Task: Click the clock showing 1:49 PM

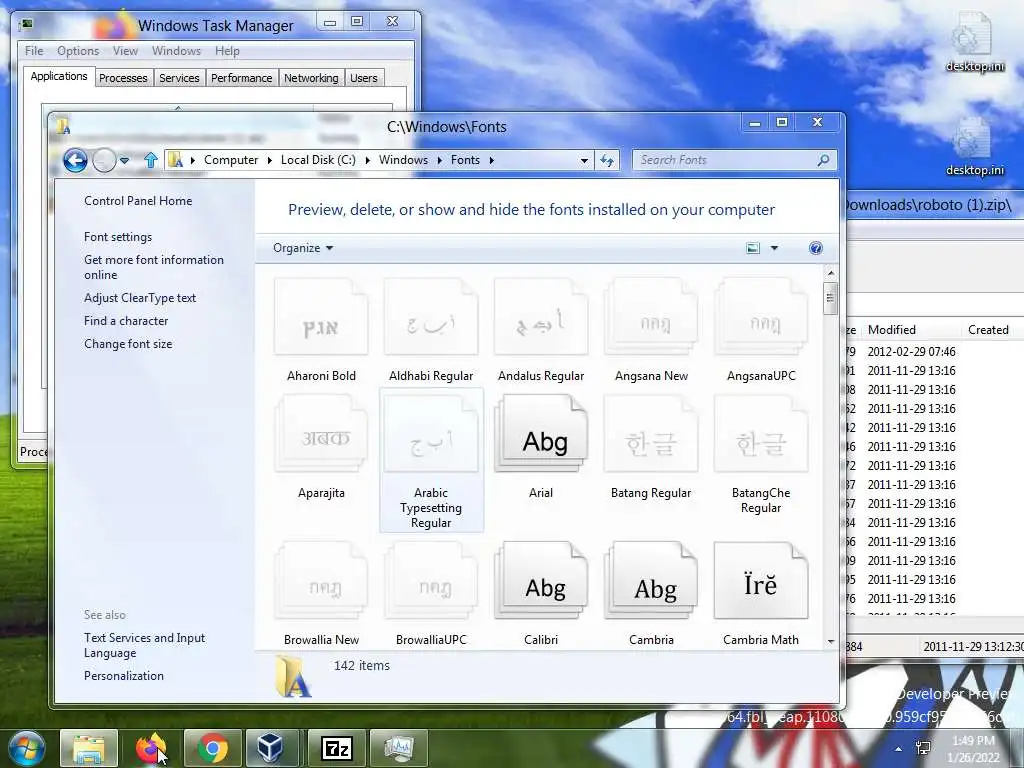Action: coord(973,741)
